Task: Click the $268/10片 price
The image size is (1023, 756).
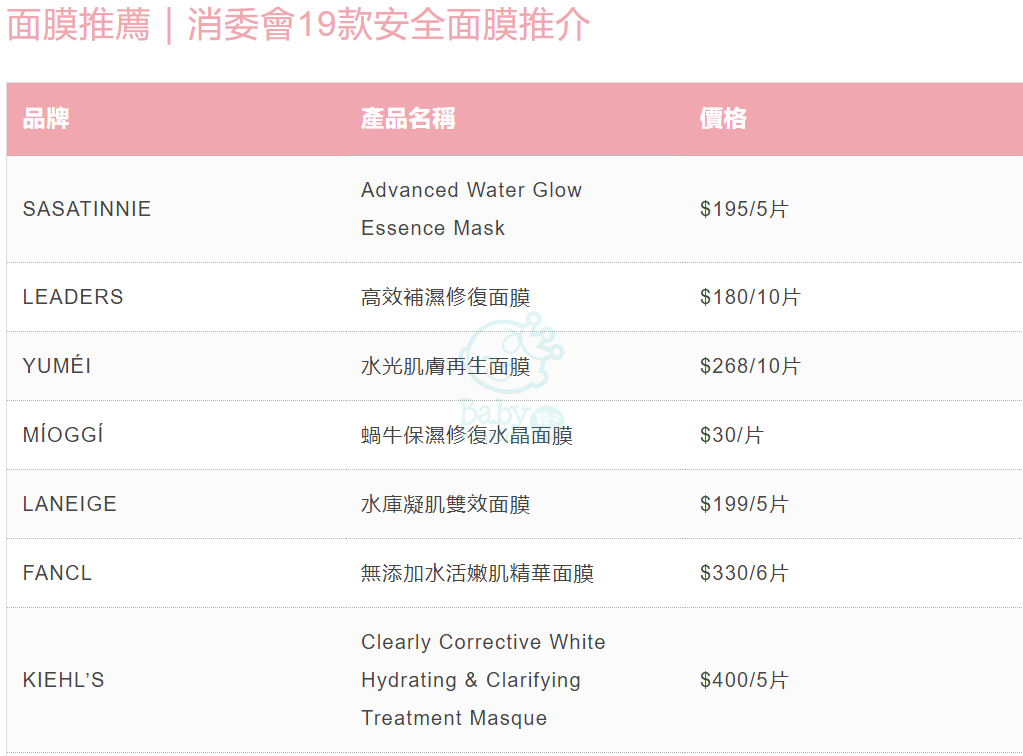Action: [x=750, y=366]
